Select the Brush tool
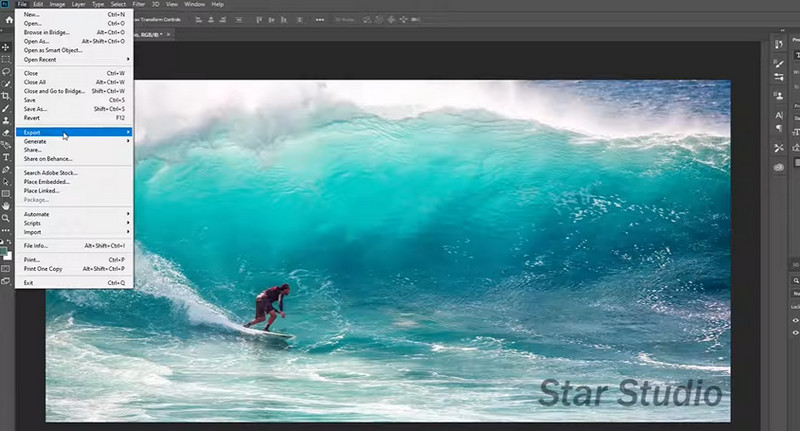 [6, 108]
